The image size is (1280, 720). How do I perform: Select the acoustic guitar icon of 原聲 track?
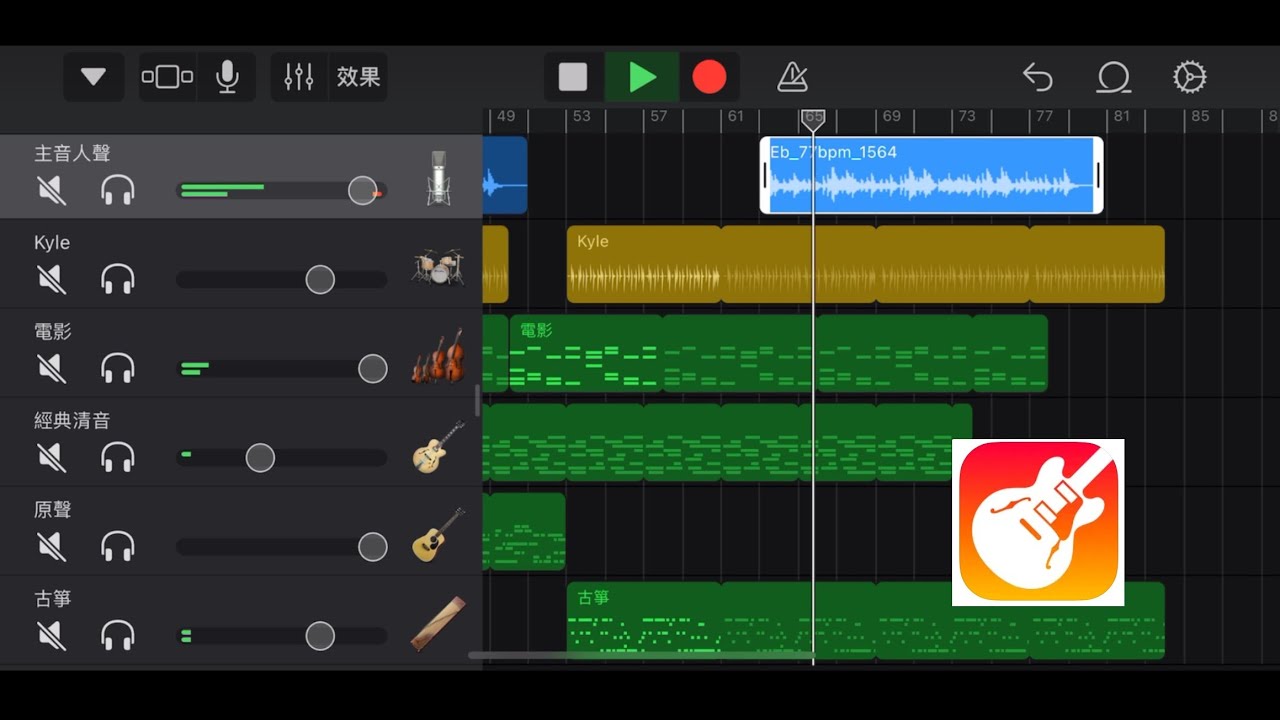[x=438, y=535]
